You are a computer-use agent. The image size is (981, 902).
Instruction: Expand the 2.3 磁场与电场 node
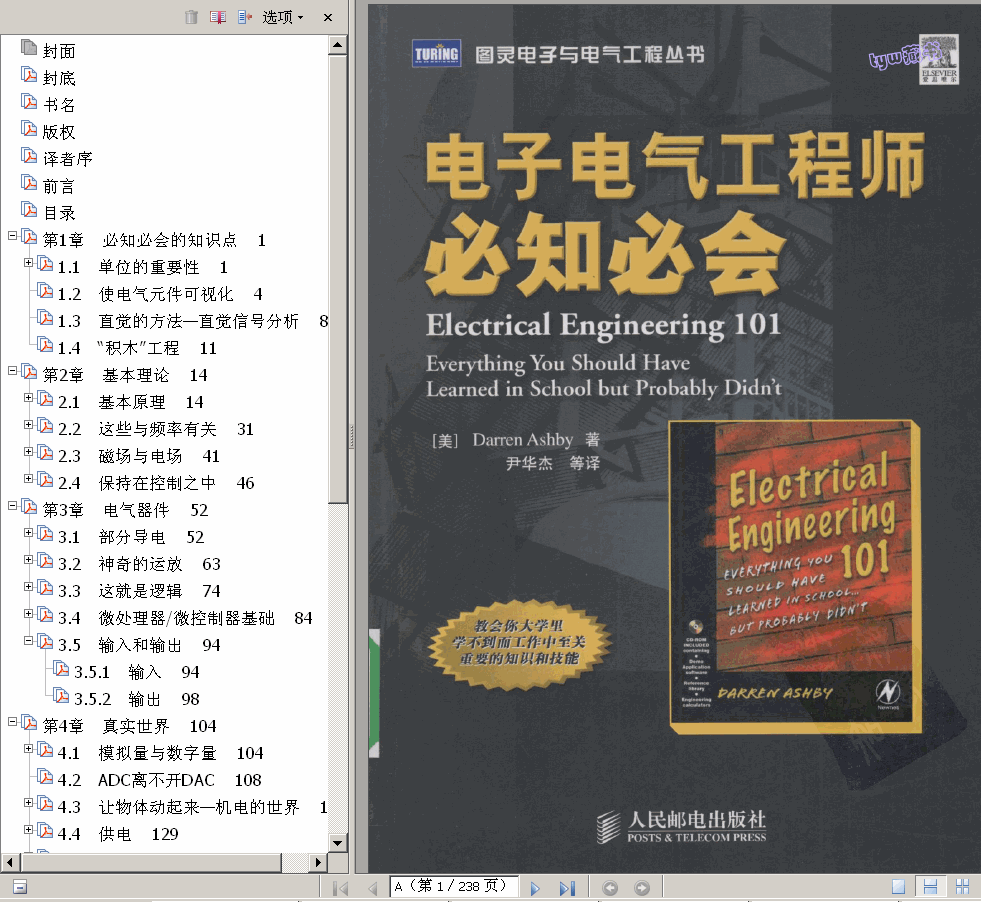(x=28, y=452)
